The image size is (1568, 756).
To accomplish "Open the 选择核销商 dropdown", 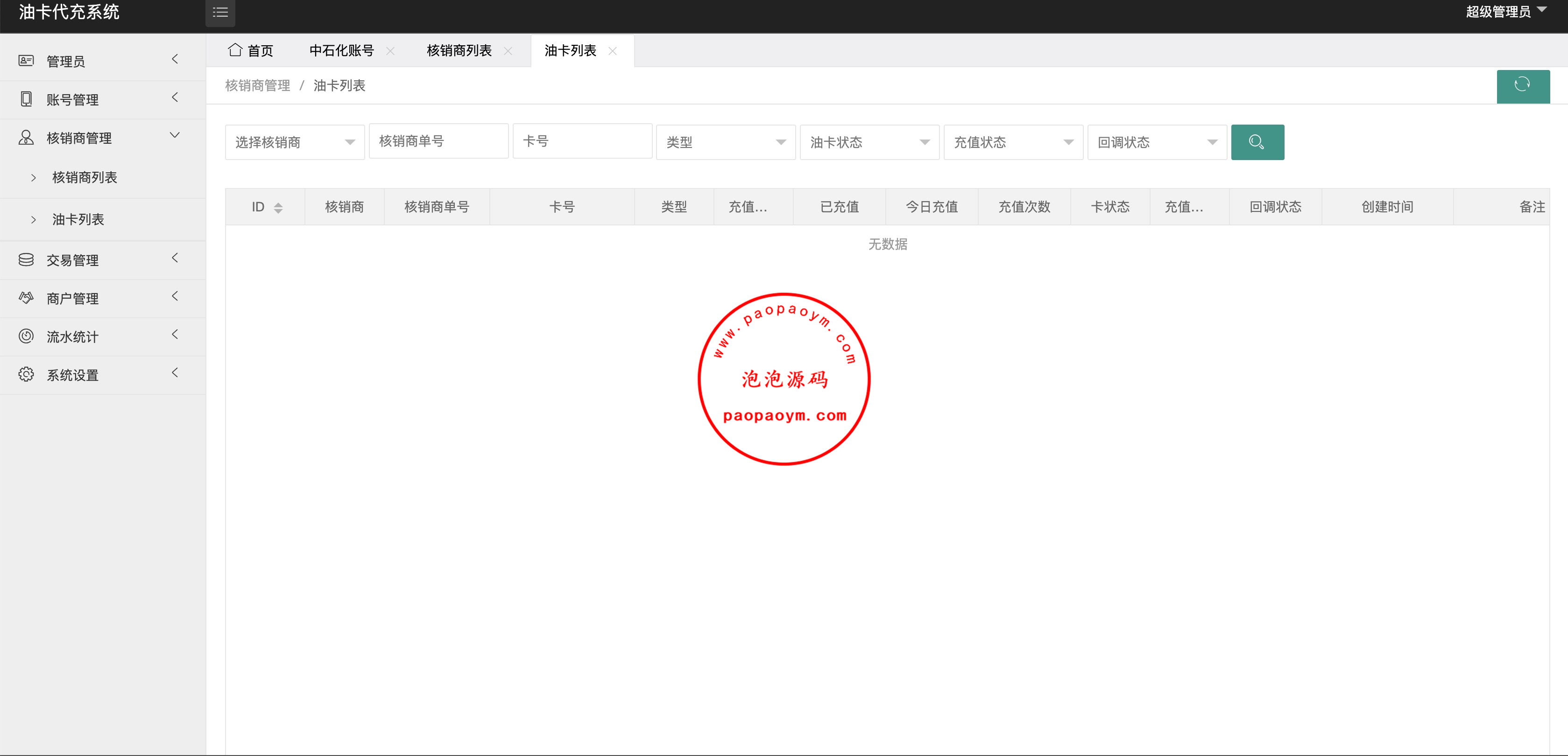I will click(295, 142).
